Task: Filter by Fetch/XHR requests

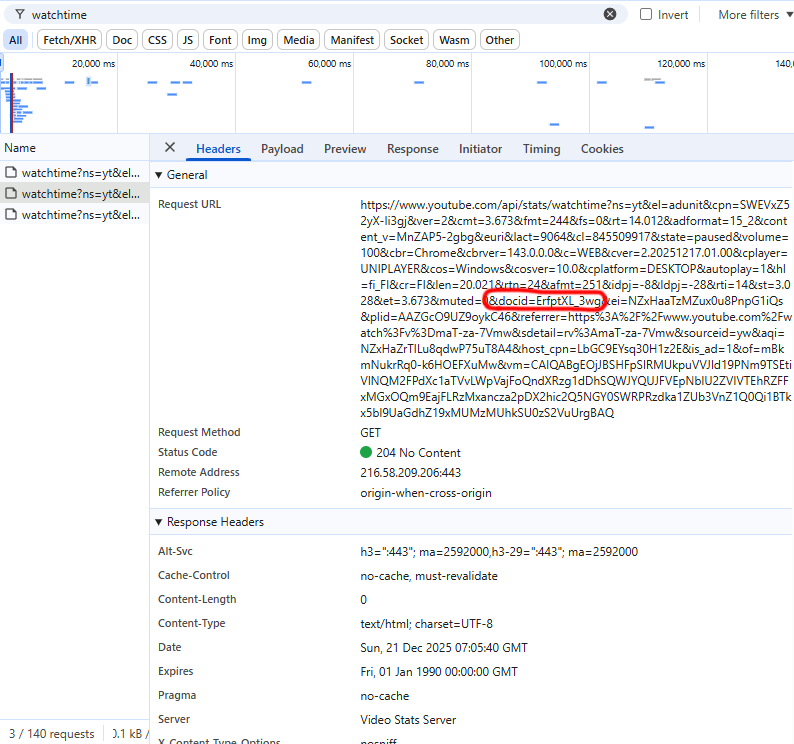Action: coord(69,40)
